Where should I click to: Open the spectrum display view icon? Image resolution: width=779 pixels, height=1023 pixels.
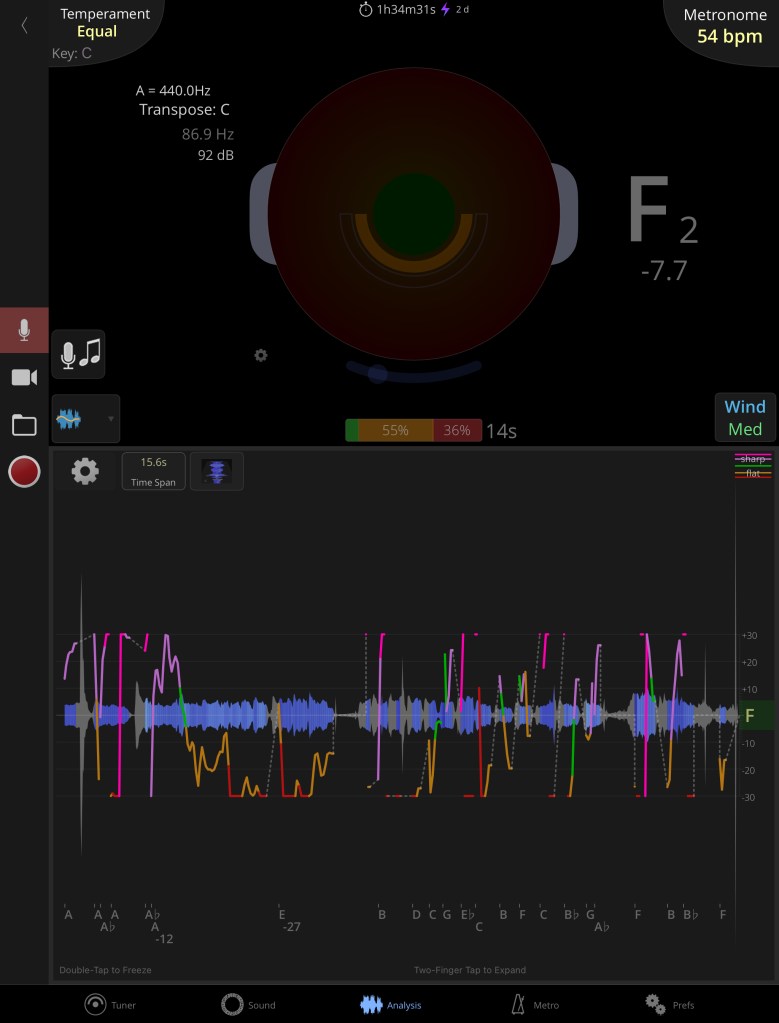point(217,471)
